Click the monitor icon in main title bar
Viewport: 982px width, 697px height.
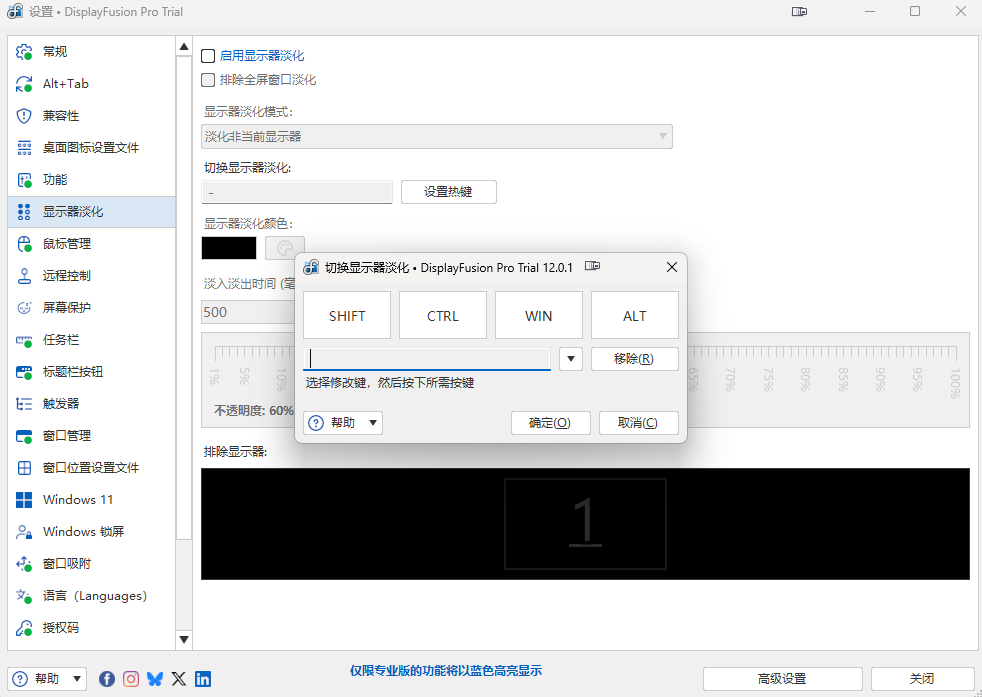799,12
